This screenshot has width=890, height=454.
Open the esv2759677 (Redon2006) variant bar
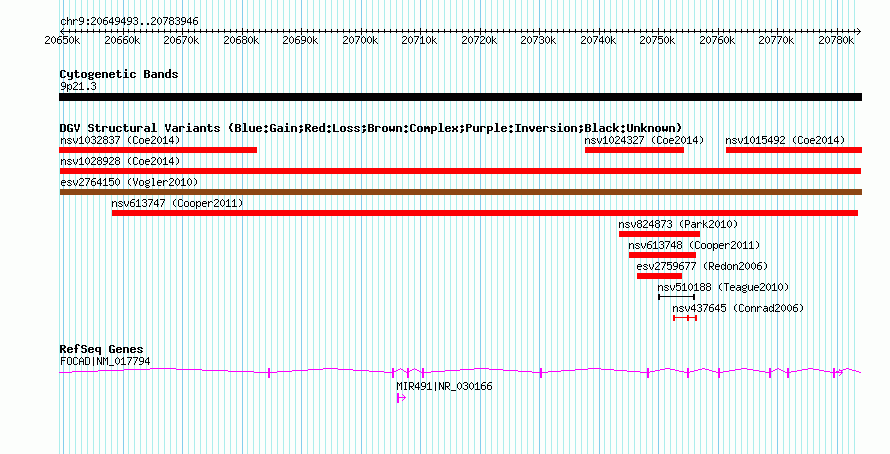pyautogui.click(x=659, y=276)
